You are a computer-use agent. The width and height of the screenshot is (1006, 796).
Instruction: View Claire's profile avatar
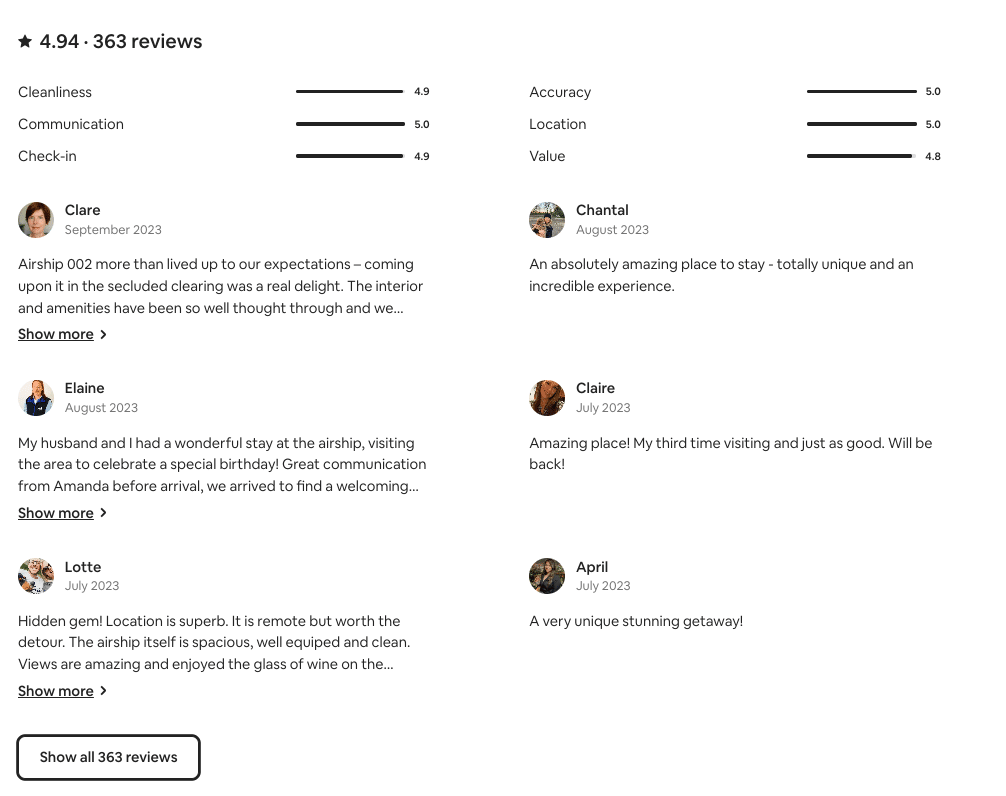(547, 398)
